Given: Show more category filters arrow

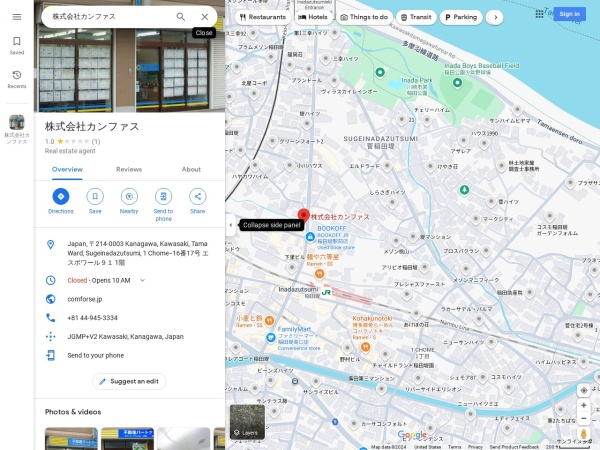Looking at the screenshot, I should (496, 17).
